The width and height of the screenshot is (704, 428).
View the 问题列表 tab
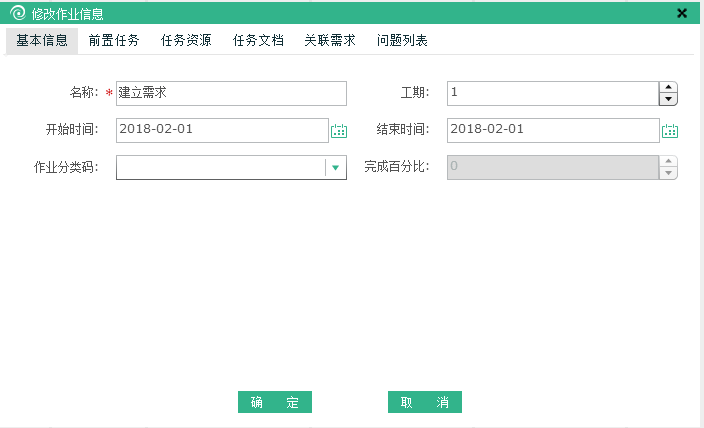[x=403, y=41]
